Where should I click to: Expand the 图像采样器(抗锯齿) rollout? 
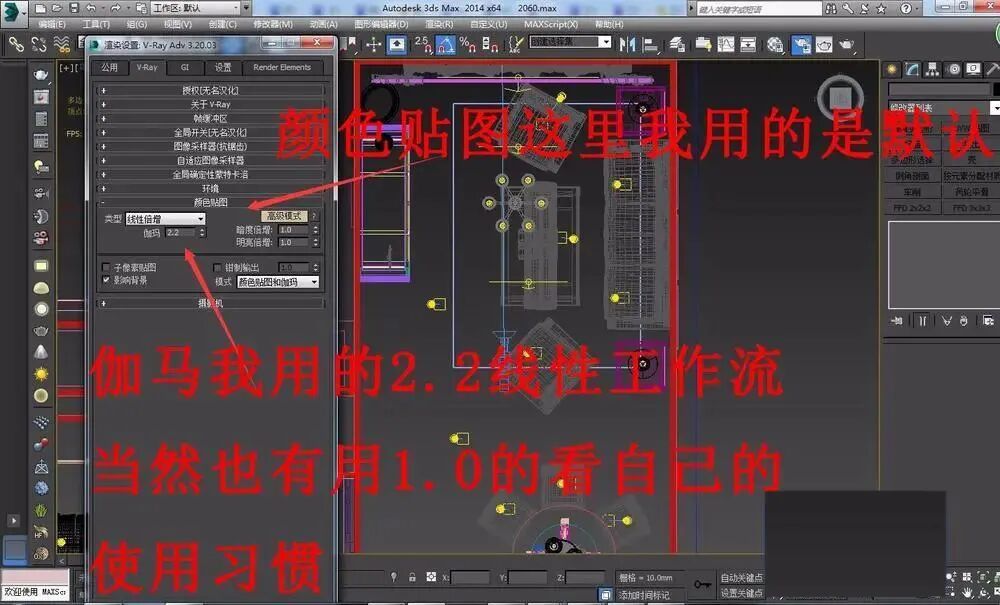pos(210,147)
